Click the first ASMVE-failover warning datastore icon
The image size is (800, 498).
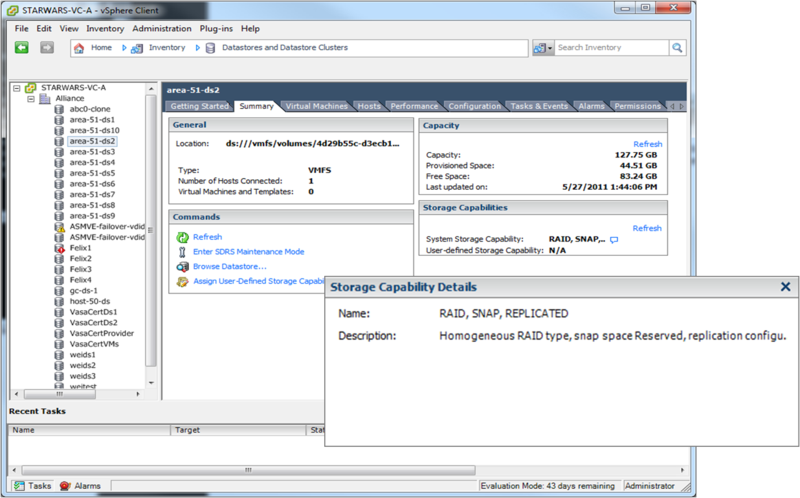(59, 227)
